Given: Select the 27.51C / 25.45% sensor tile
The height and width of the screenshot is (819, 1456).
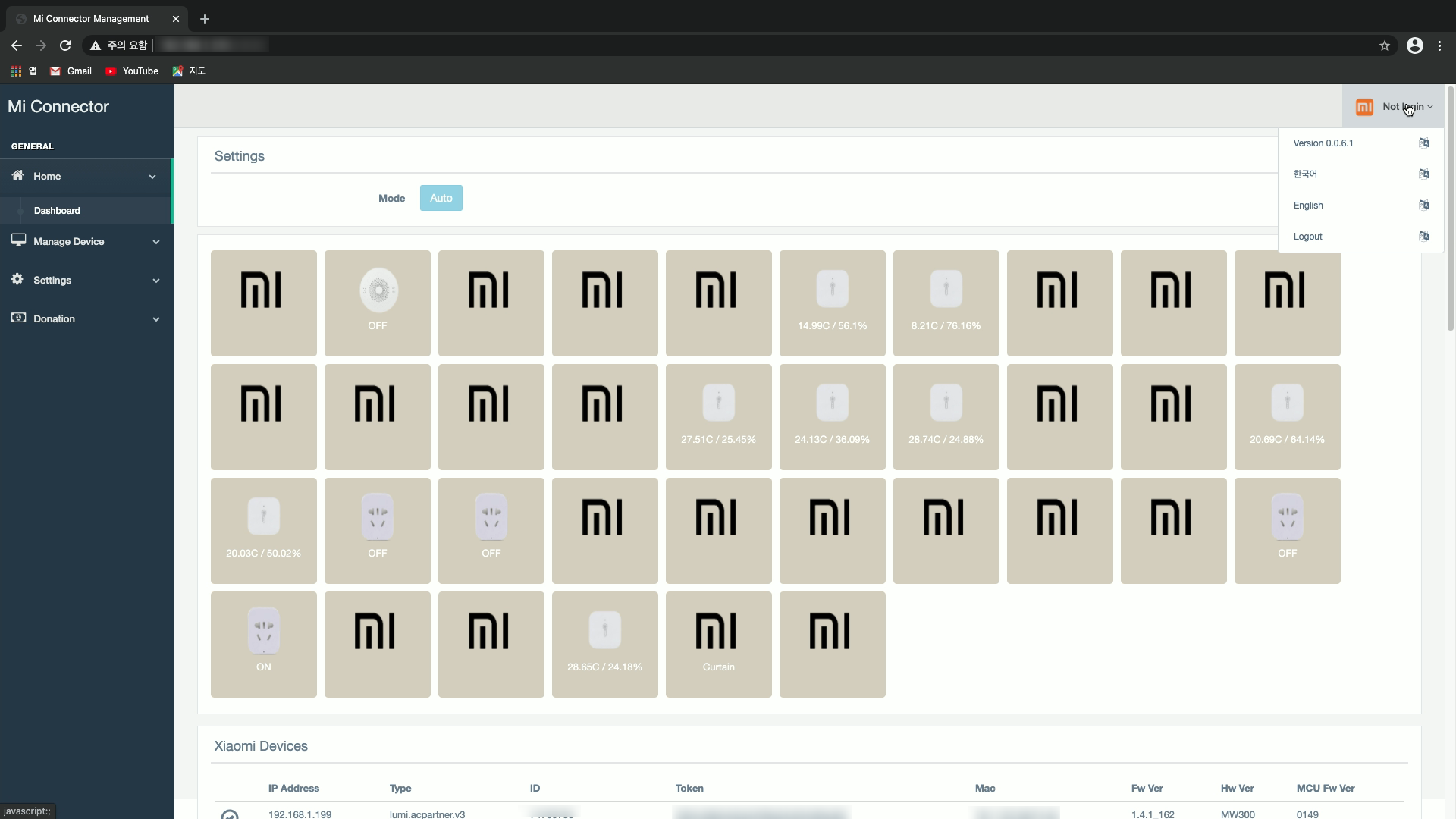Looking at the screenshot, I should pos(718,416).
